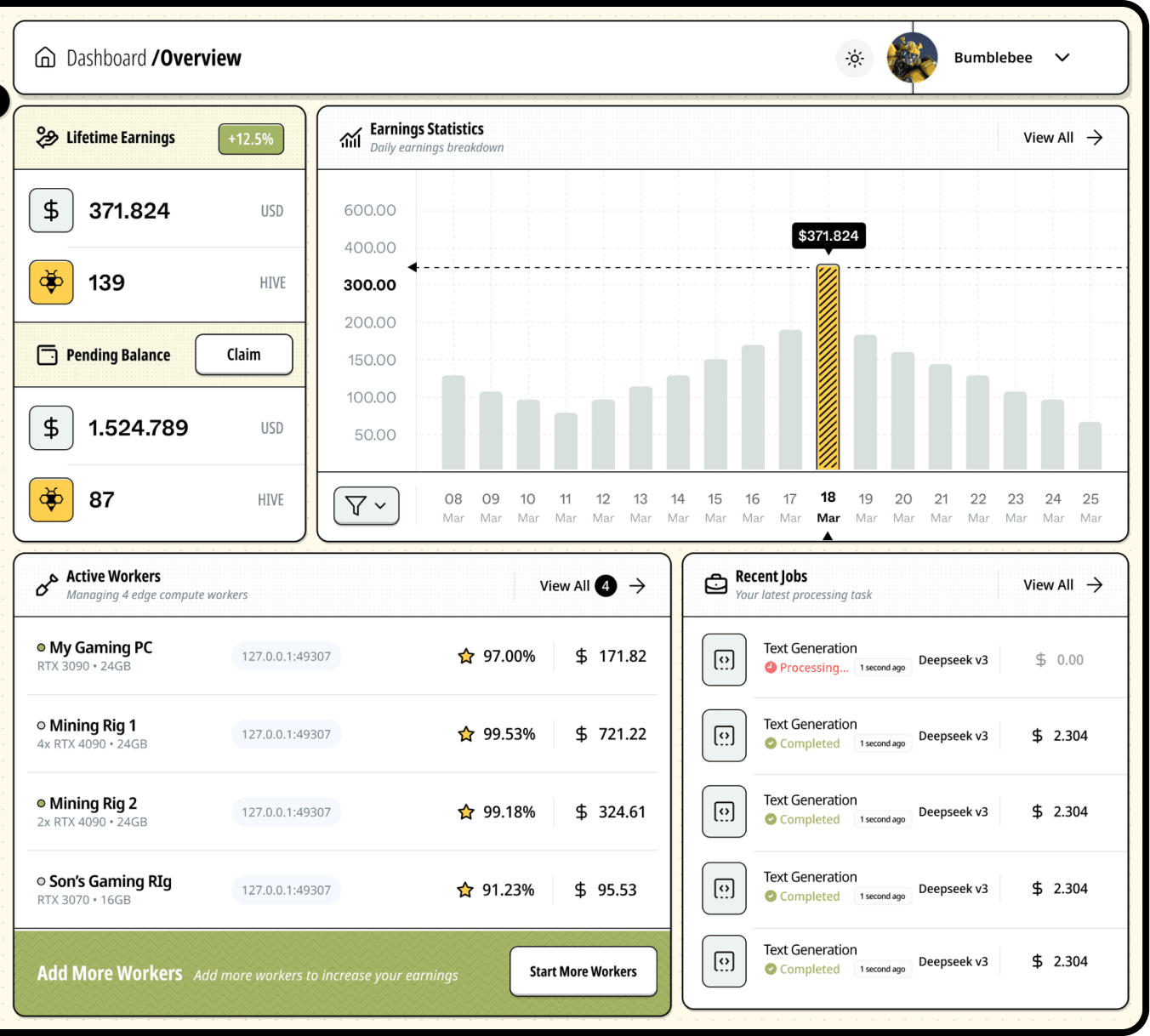Screen dimensions: 1150x1036
Task: Click the +12.5% lifetime earnings badge
Action: tap(251, 139)
